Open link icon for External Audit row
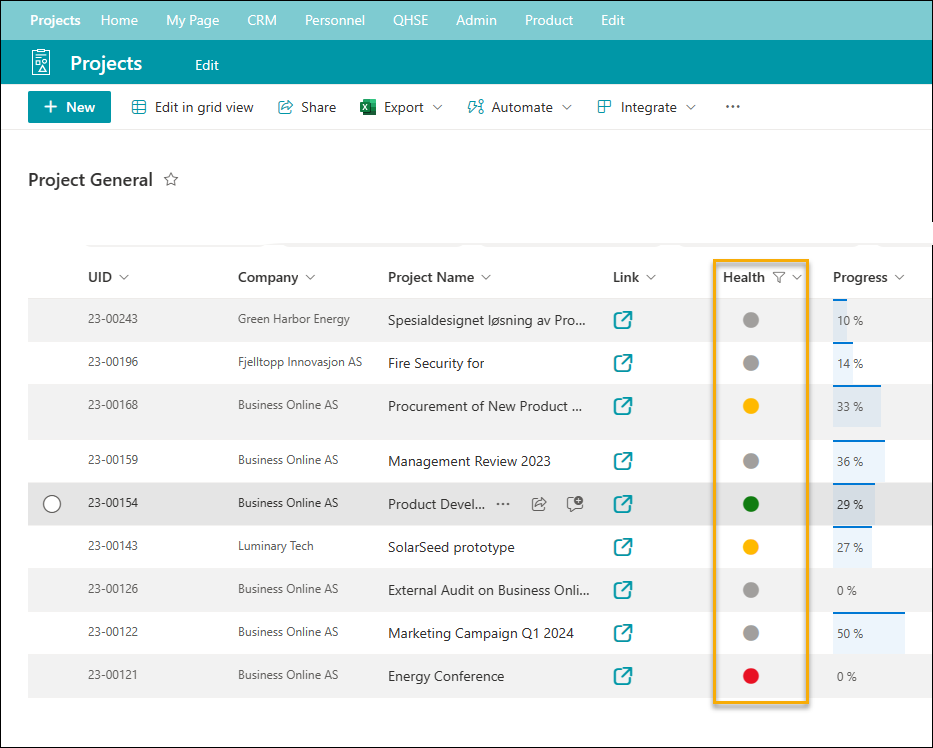This screenshot has width=933, height=748. pos(622,590)
